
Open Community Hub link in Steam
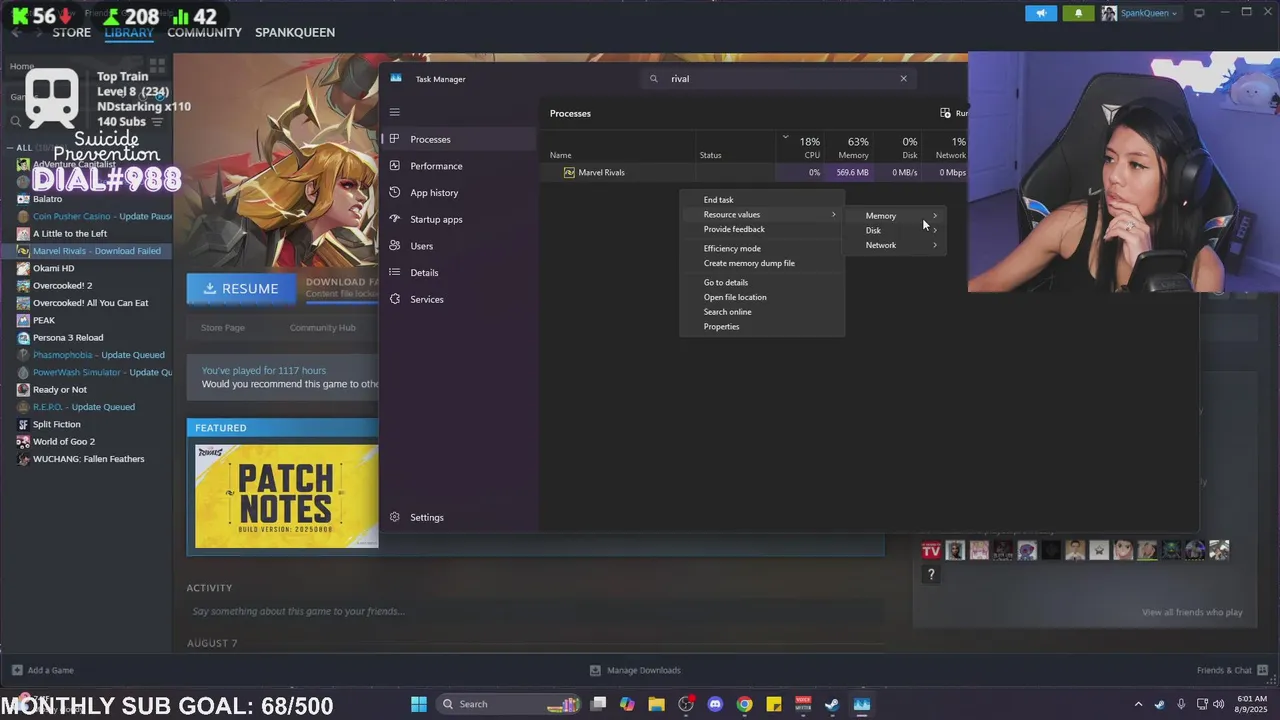(x=322, y=327)
